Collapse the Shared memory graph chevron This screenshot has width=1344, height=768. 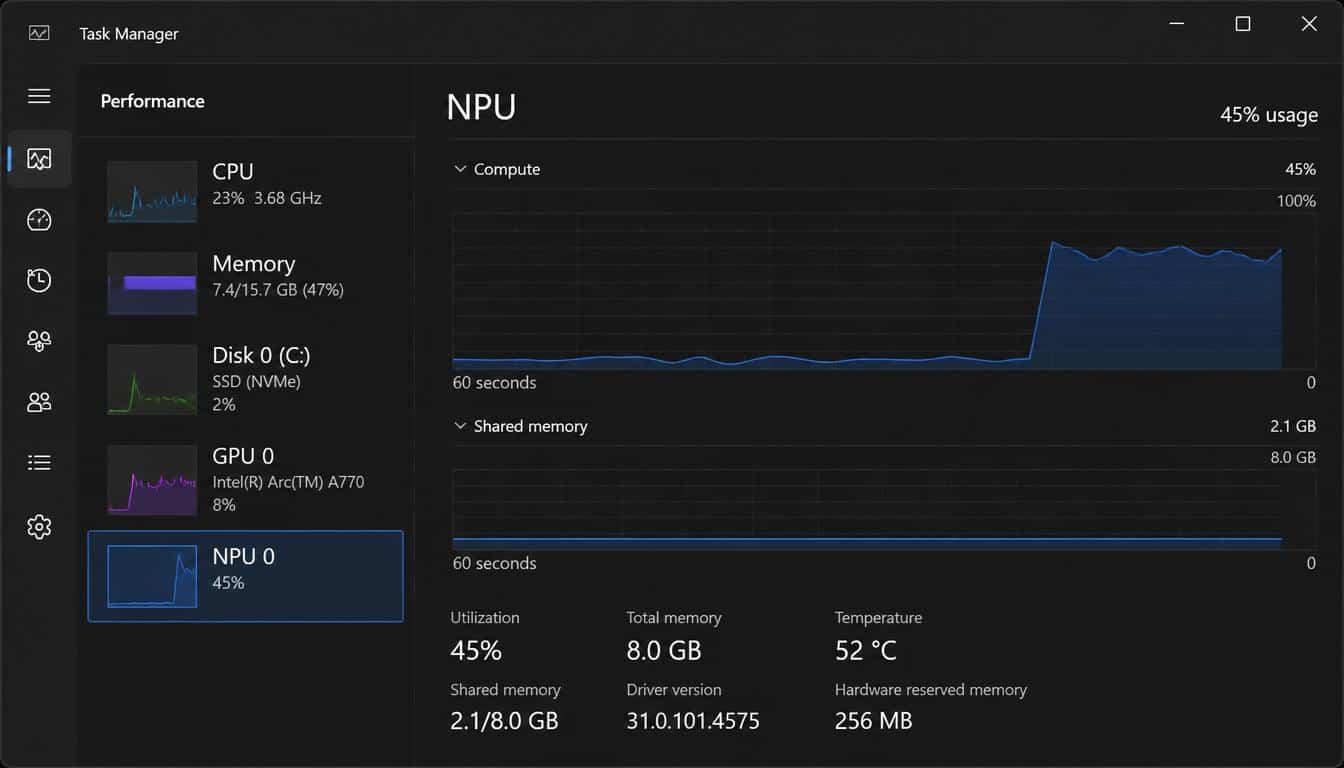click(x=460, y=426)
